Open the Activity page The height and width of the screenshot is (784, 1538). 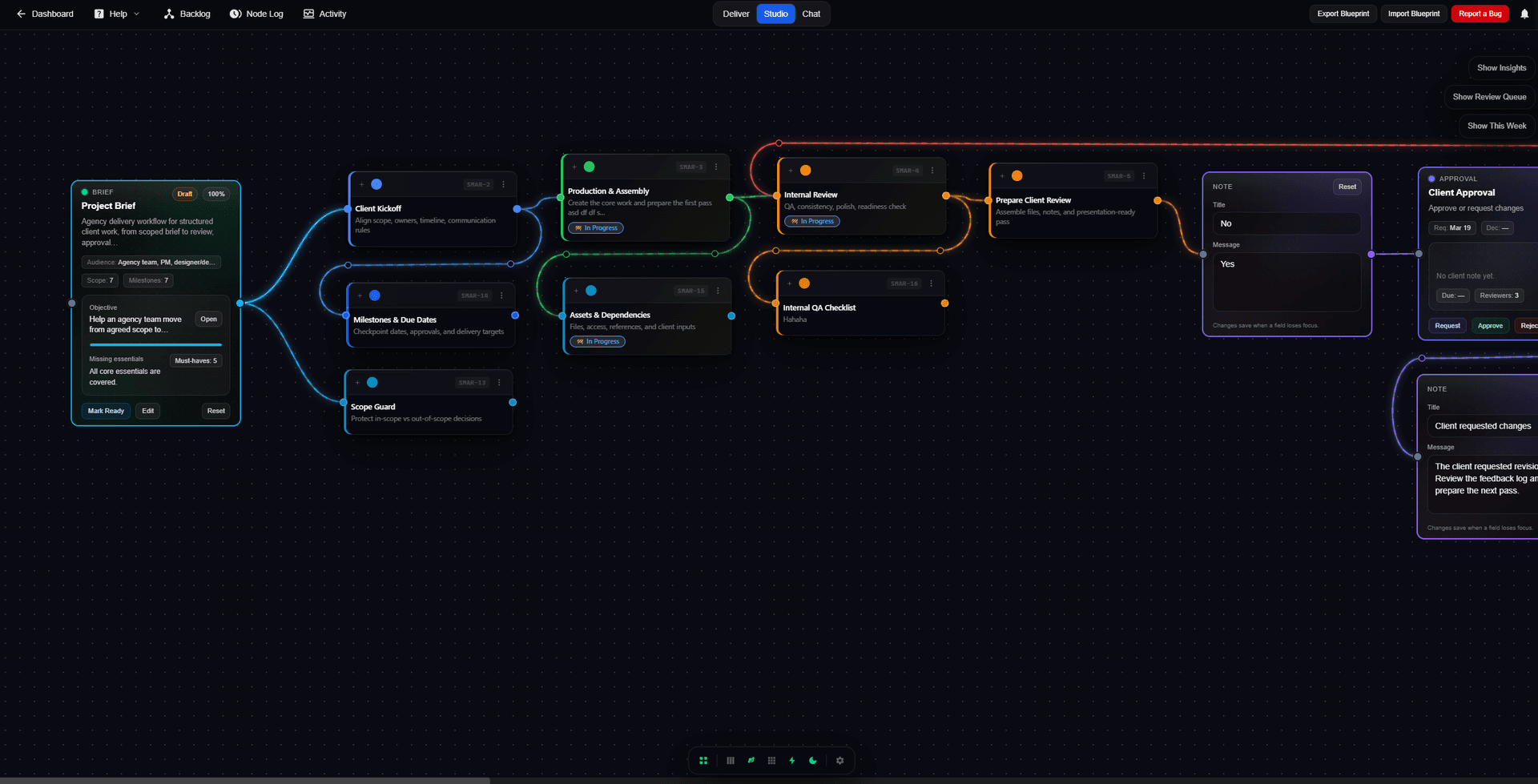point(324,14)
